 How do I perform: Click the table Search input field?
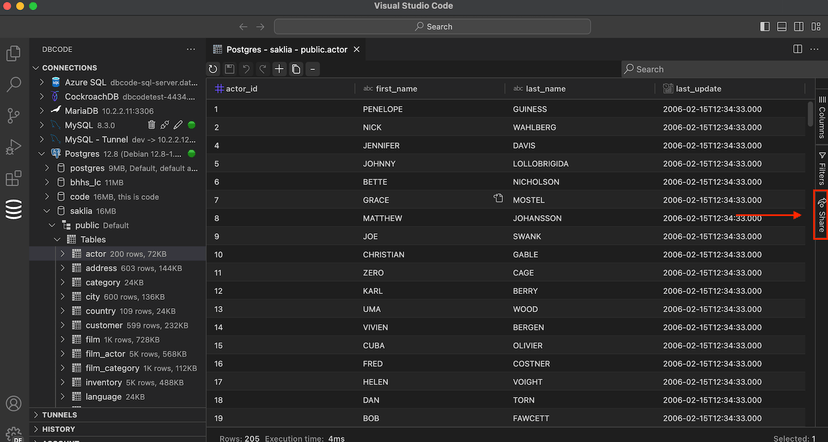coord(725,69)
